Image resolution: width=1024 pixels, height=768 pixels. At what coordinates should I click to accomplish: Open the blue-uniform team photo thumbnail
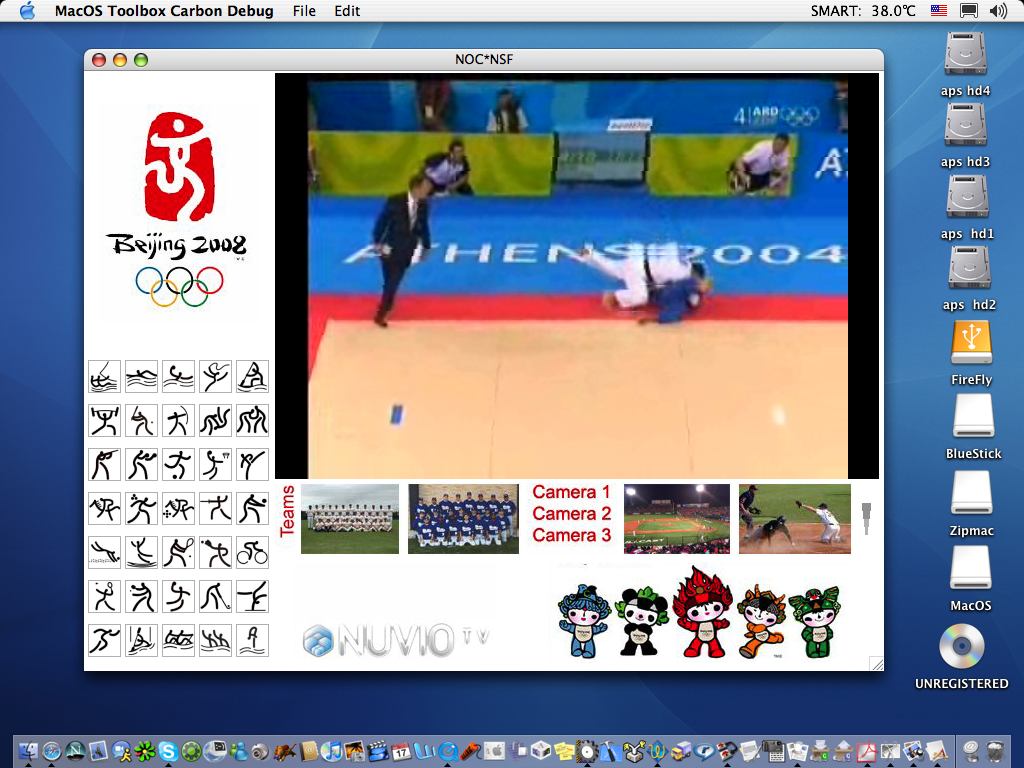click(x=463, y=519)
